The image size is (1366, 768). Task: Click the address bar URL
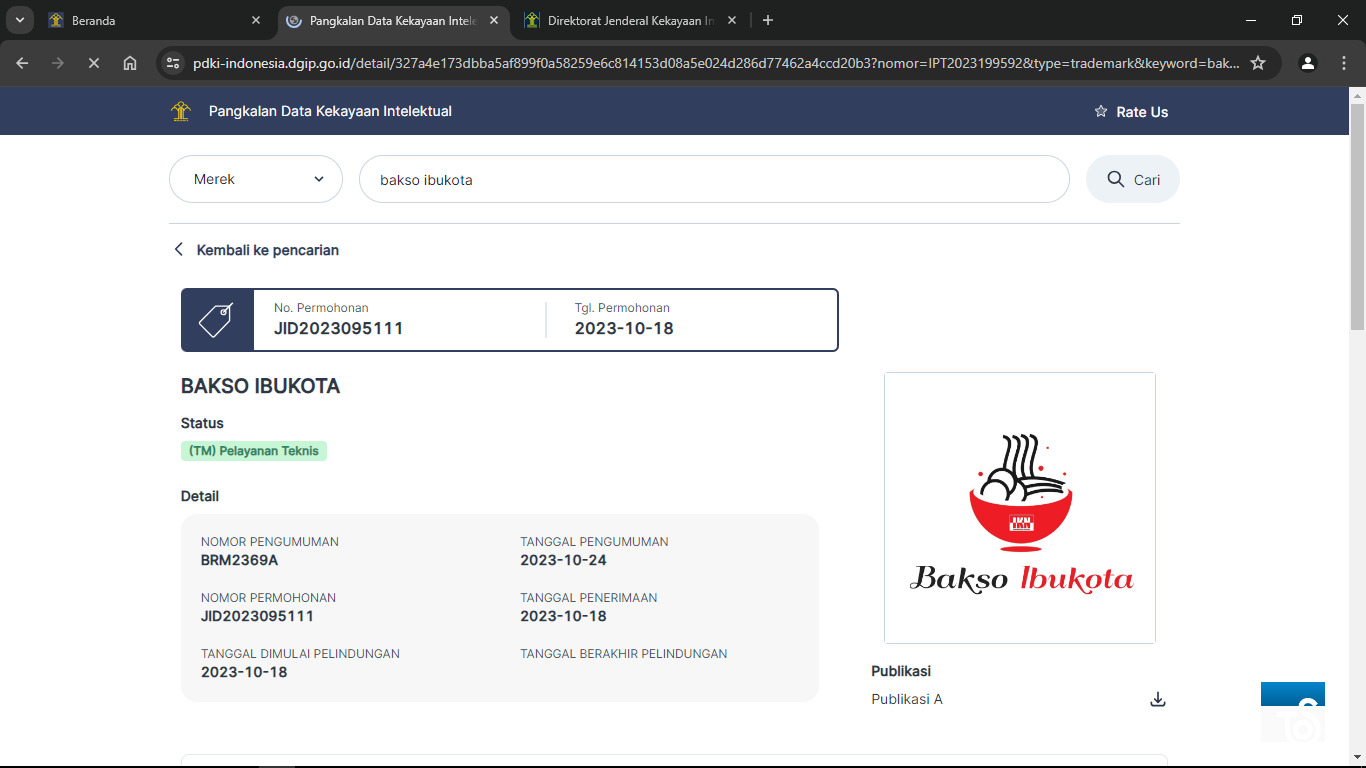click(x=716, y=63)
